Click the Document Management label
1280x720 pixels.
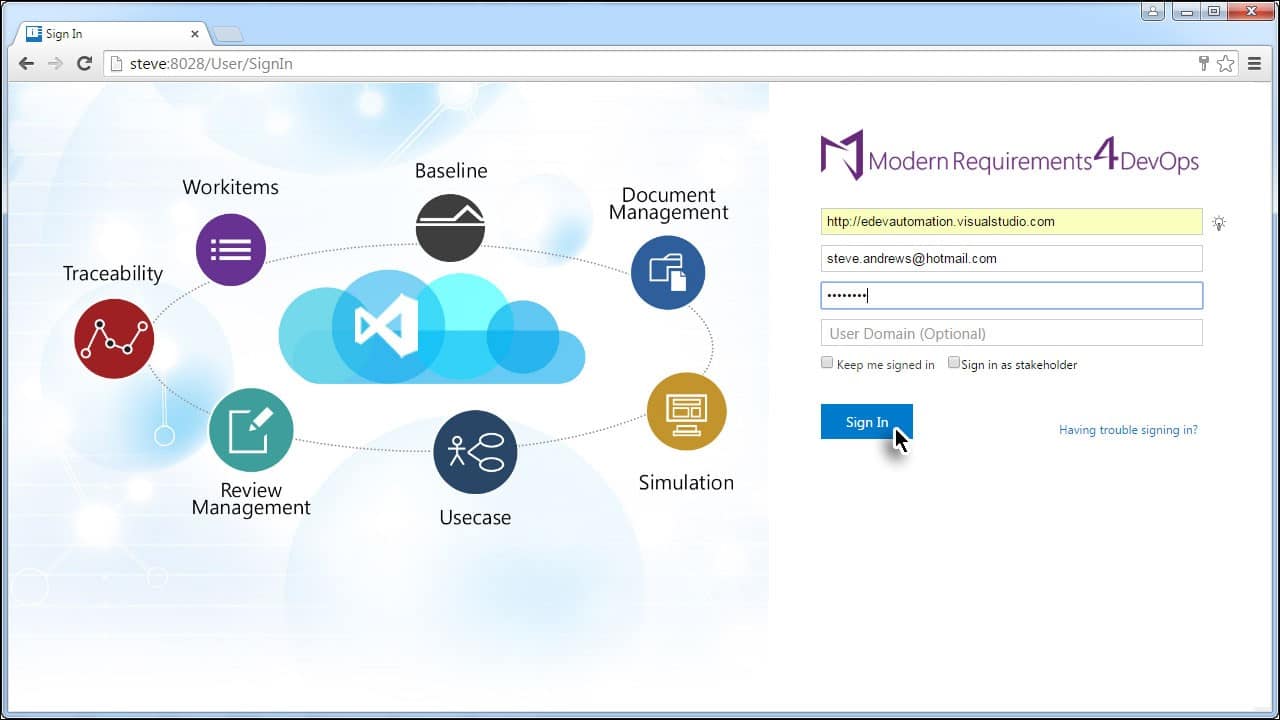click(669, 203)
